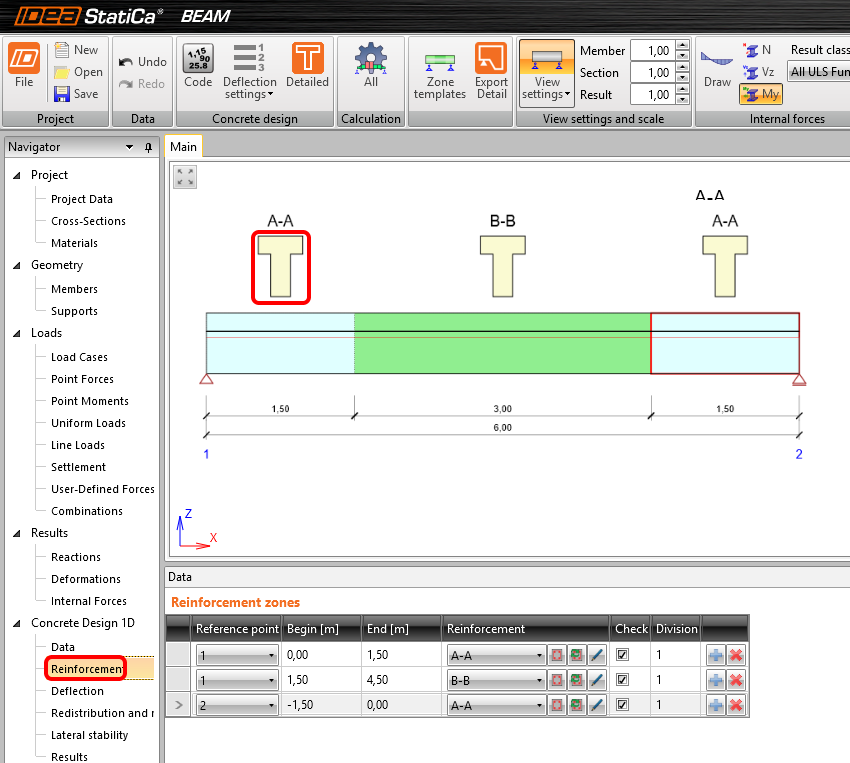Click the fit-to-view icon in Main

point(185,177)
